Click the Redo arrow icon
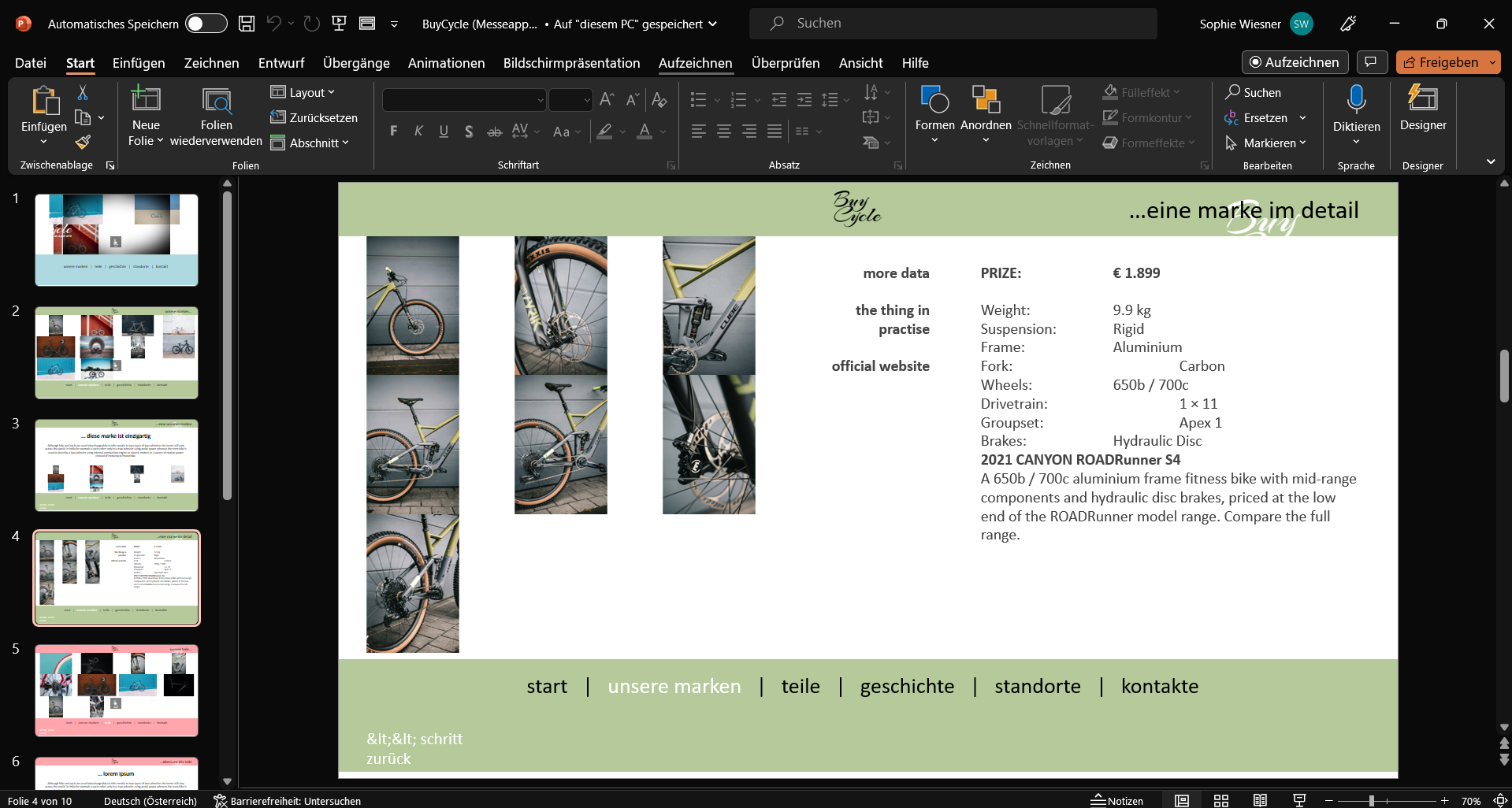The height and width of the screenshot is (808, 1512). (x=312, y=24)
